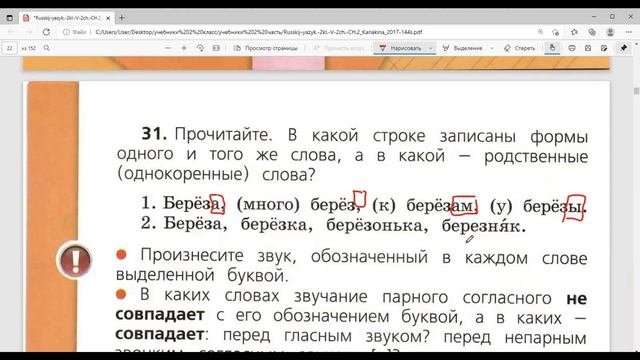Viewport: 640px width, 360px height.
Task: Select the Russkij-yazyk PDF tab
Action: [67, 18]
